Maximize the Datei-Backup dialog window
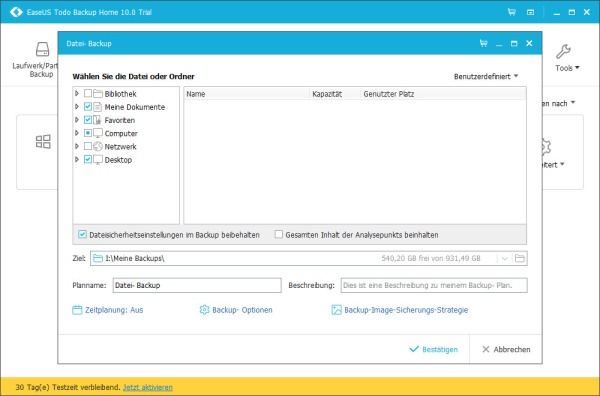The image size is (600, 396). pos(514,44)
